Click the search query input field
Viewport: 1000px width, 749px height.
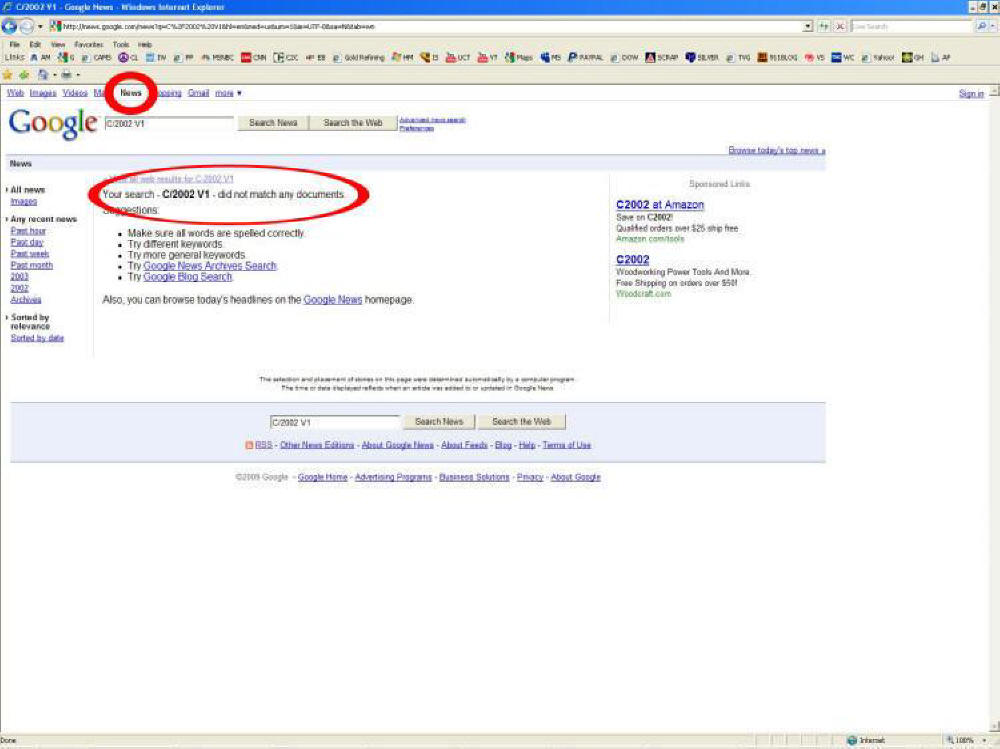click(x=165, y=122)
